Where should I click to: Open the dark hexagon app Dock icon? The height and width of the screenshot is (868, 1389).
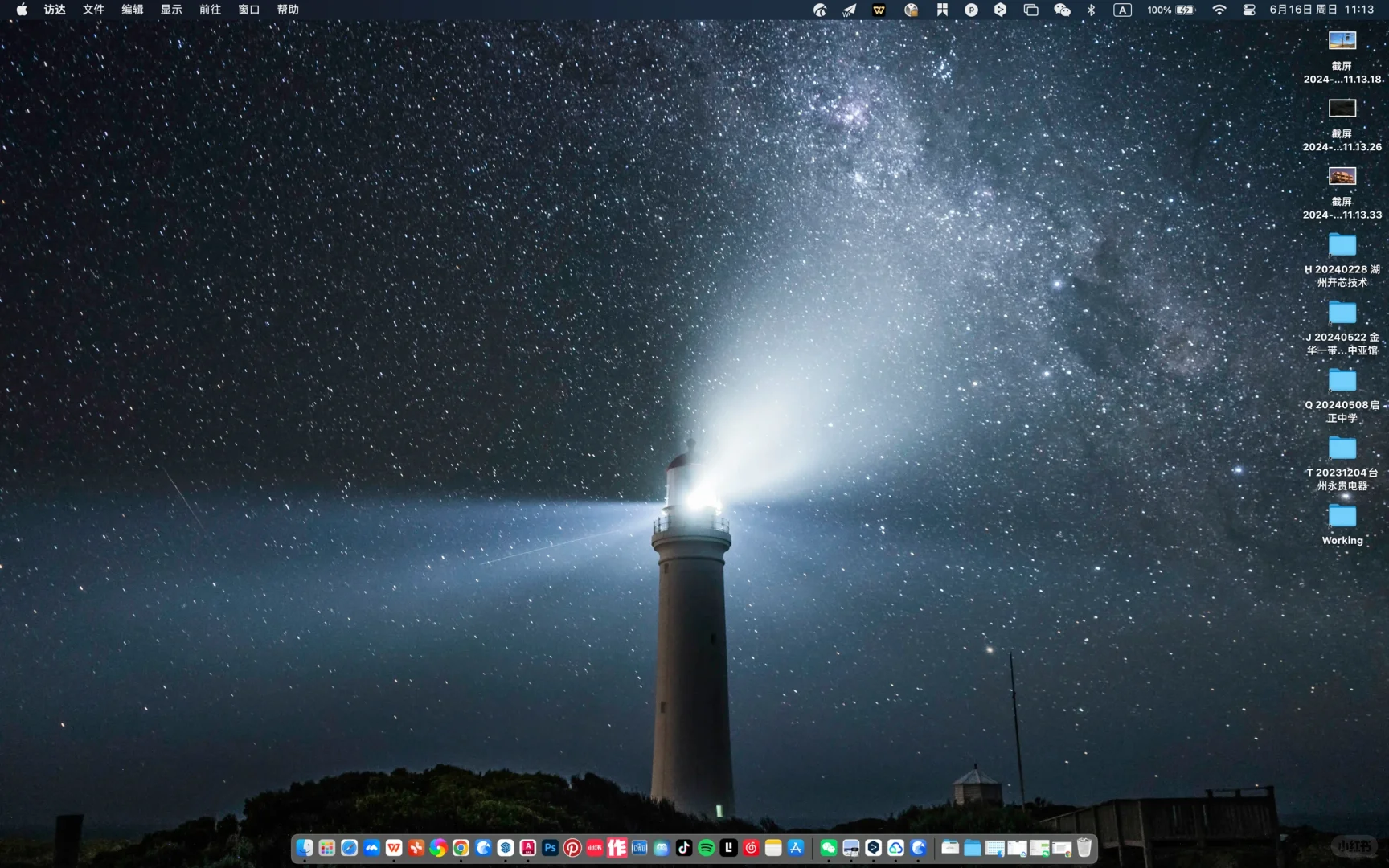[x=873, y=847]
